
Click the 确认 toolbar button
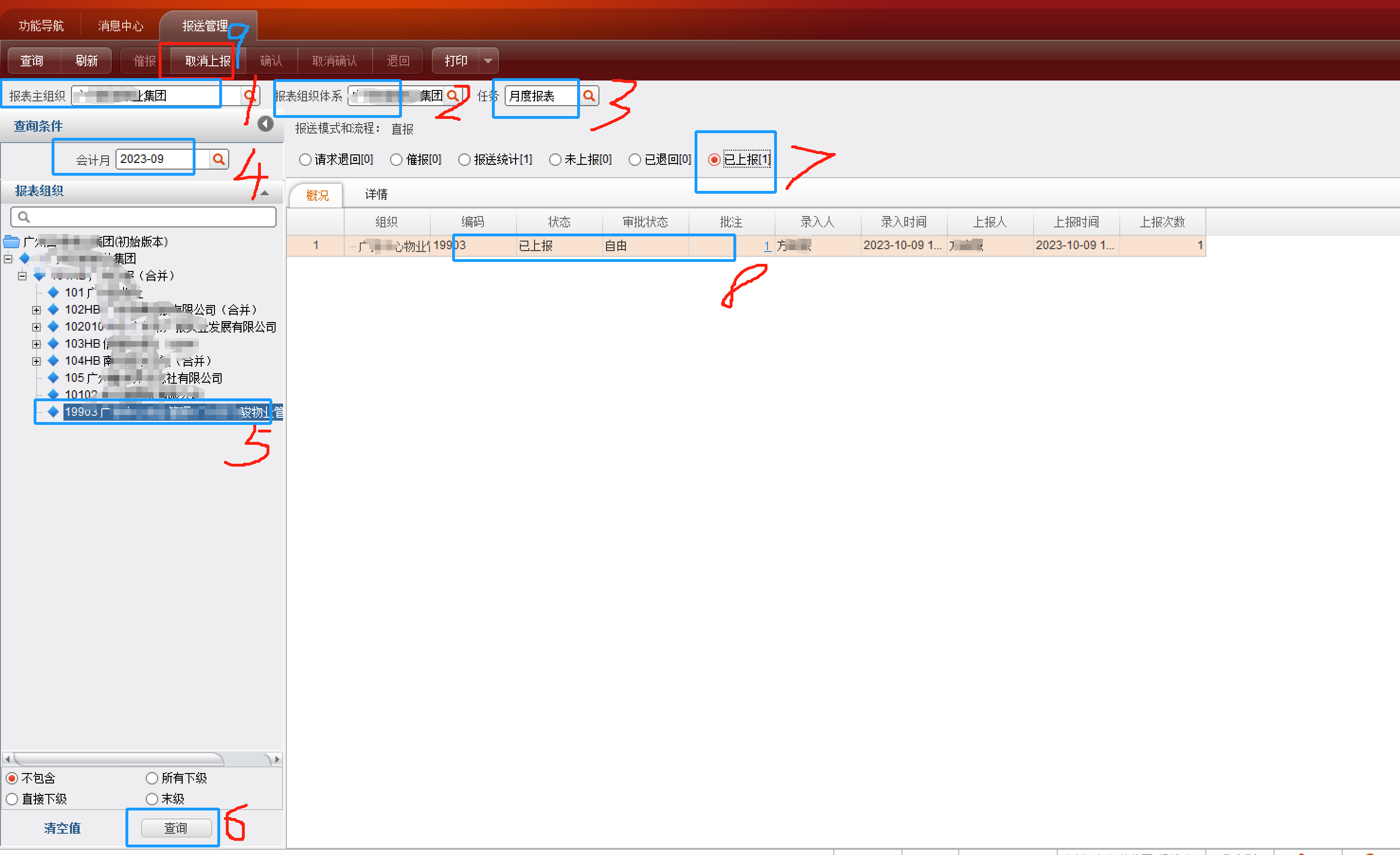[271, 61]
